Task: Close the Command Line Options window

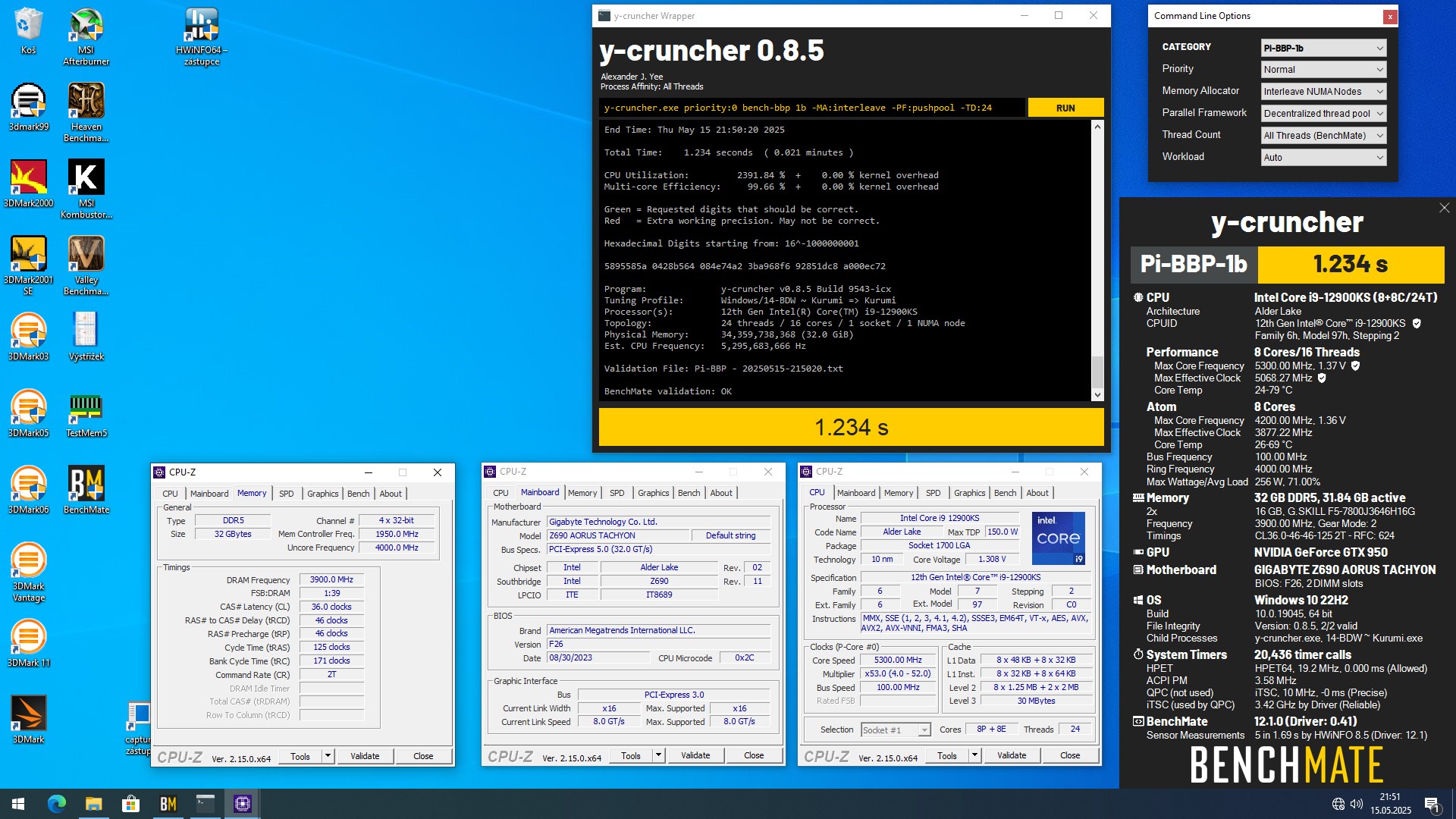Action: [1389, 16]
